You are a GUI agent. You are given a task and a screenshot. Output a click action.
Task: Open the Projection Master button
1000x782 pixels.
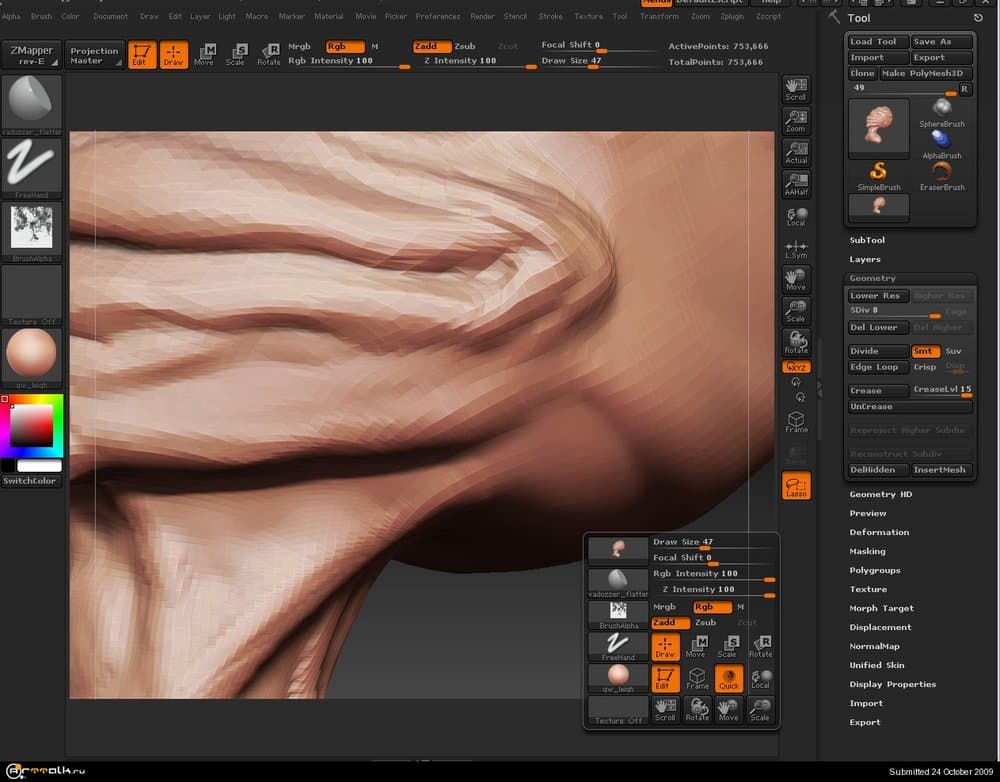[94, 55]
